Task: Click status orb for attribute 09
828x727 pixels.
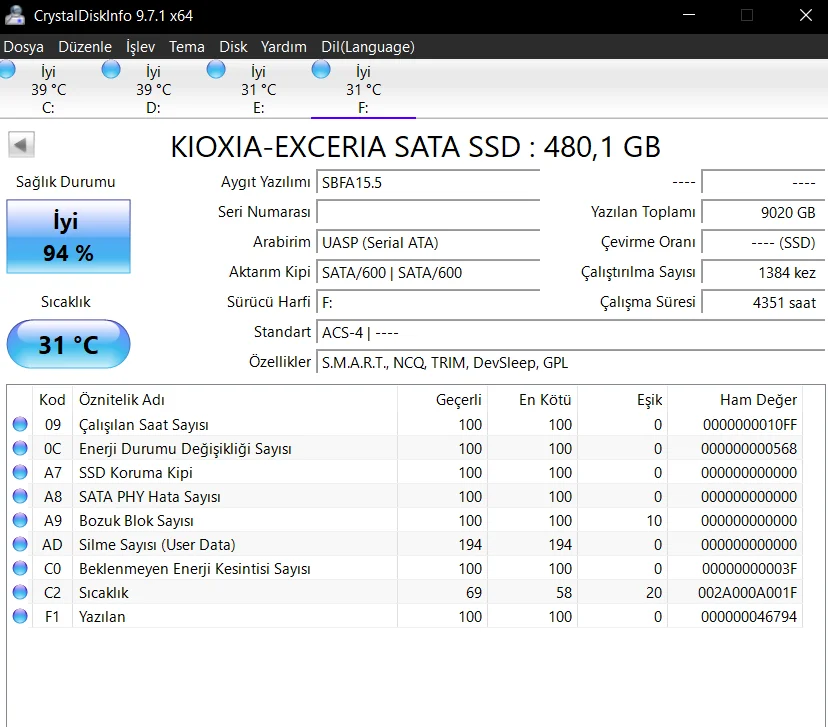Action: coord(20,424)
